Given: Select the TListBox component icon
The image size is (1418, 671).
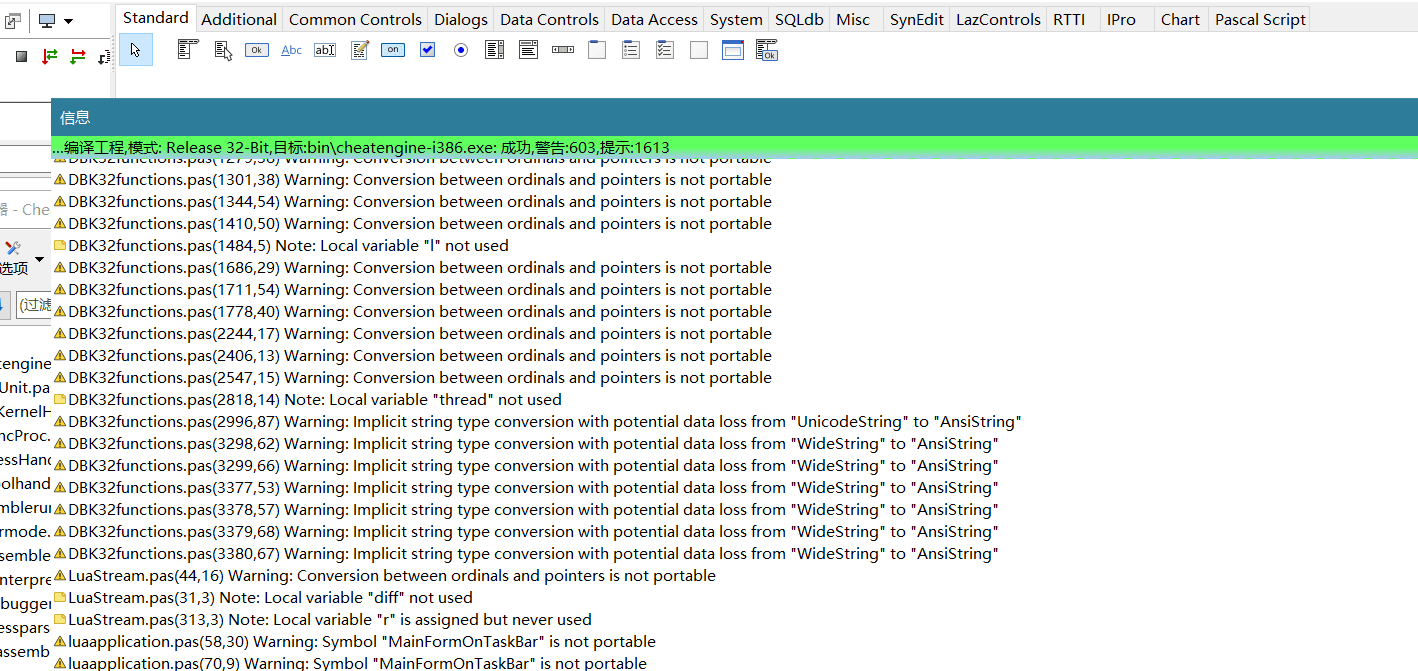Looking at the screenshot, I should pyautogui.click(x=495, y=50).
